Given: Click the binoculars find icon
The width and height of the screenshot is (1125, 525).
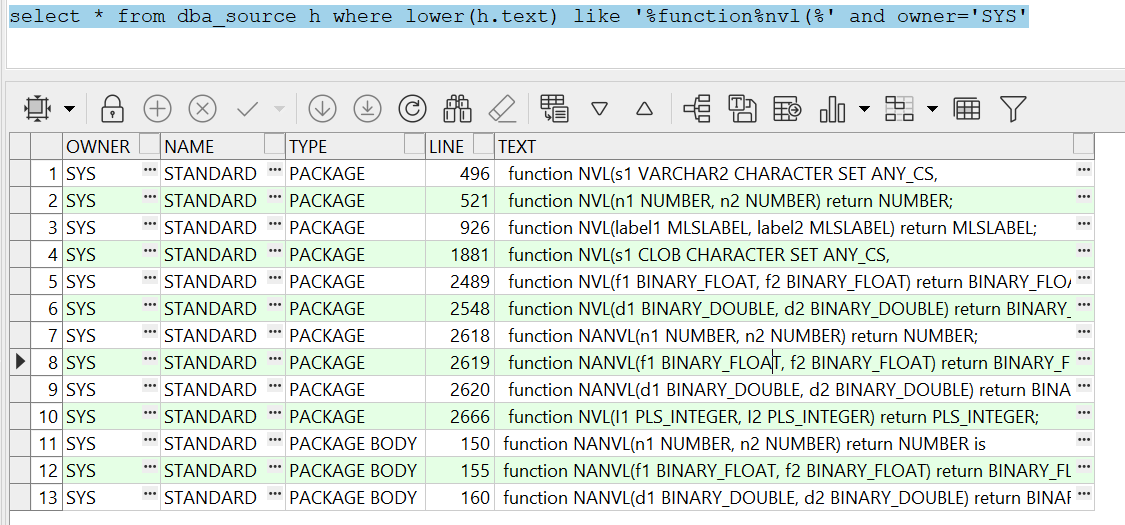Looking at the screenshot, I should (457, 109).
